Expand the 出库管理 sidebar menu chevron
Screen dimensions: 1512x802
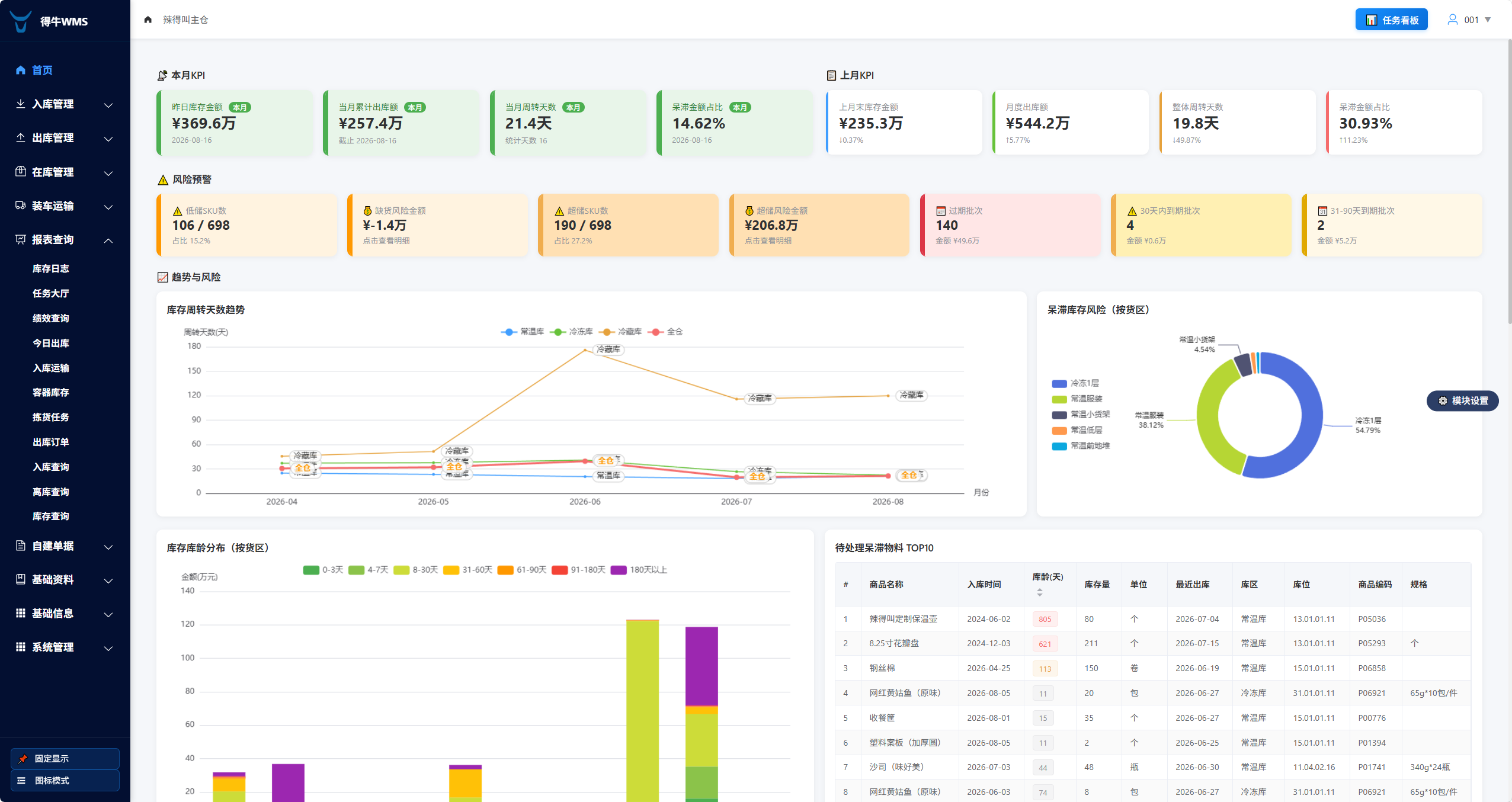tap(108, 139)
